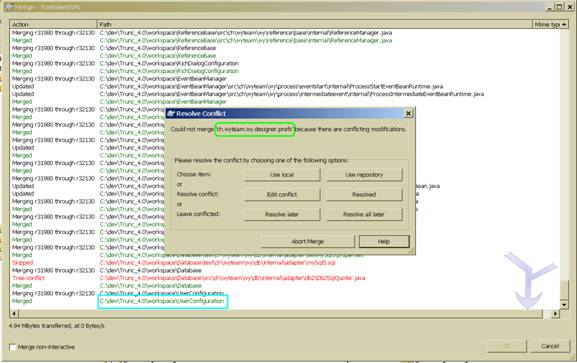
Task: Enable Merge non-interactive checkbox
Action: [x=13, y=347]
